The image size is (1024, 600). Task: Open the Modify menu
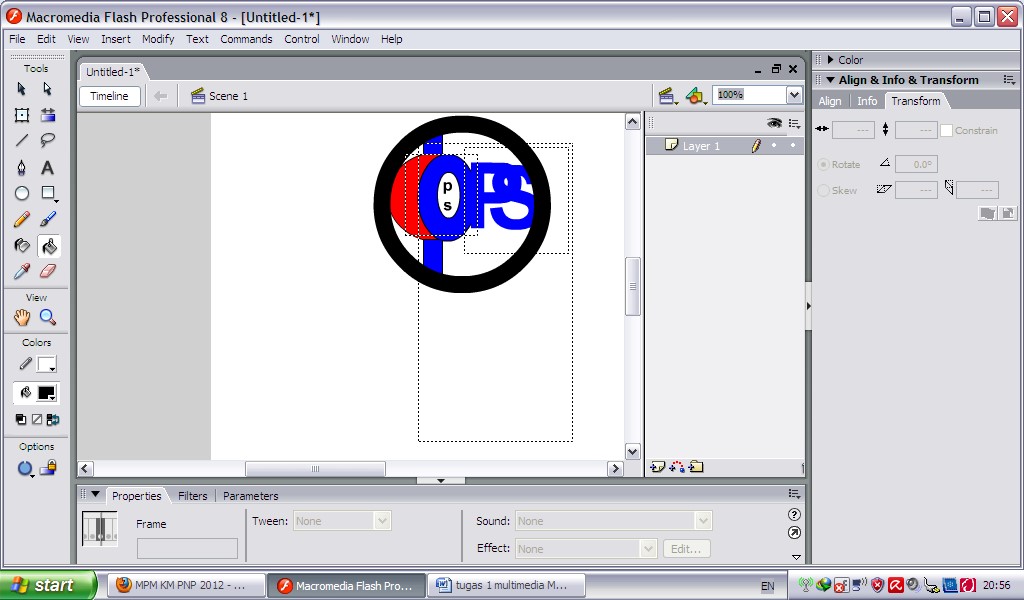[158, 39]
